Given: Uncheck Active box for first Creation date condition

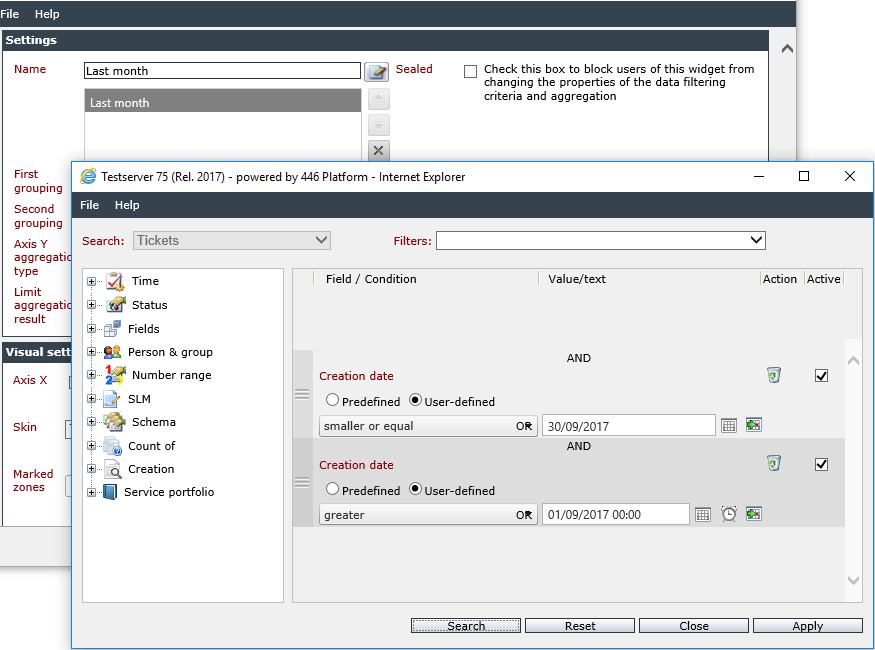Looking at the screenshot, I should [x=821, y=375].
